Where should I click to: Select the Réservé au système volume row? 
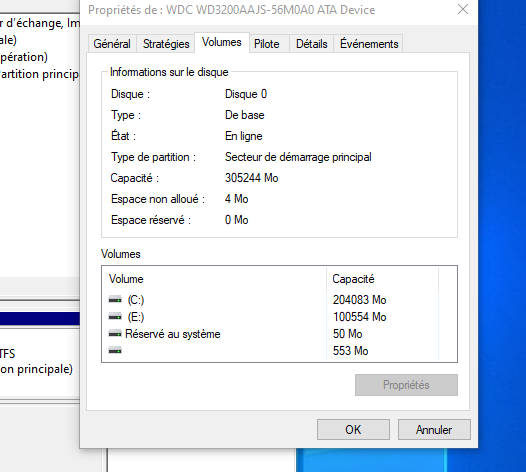279,334
